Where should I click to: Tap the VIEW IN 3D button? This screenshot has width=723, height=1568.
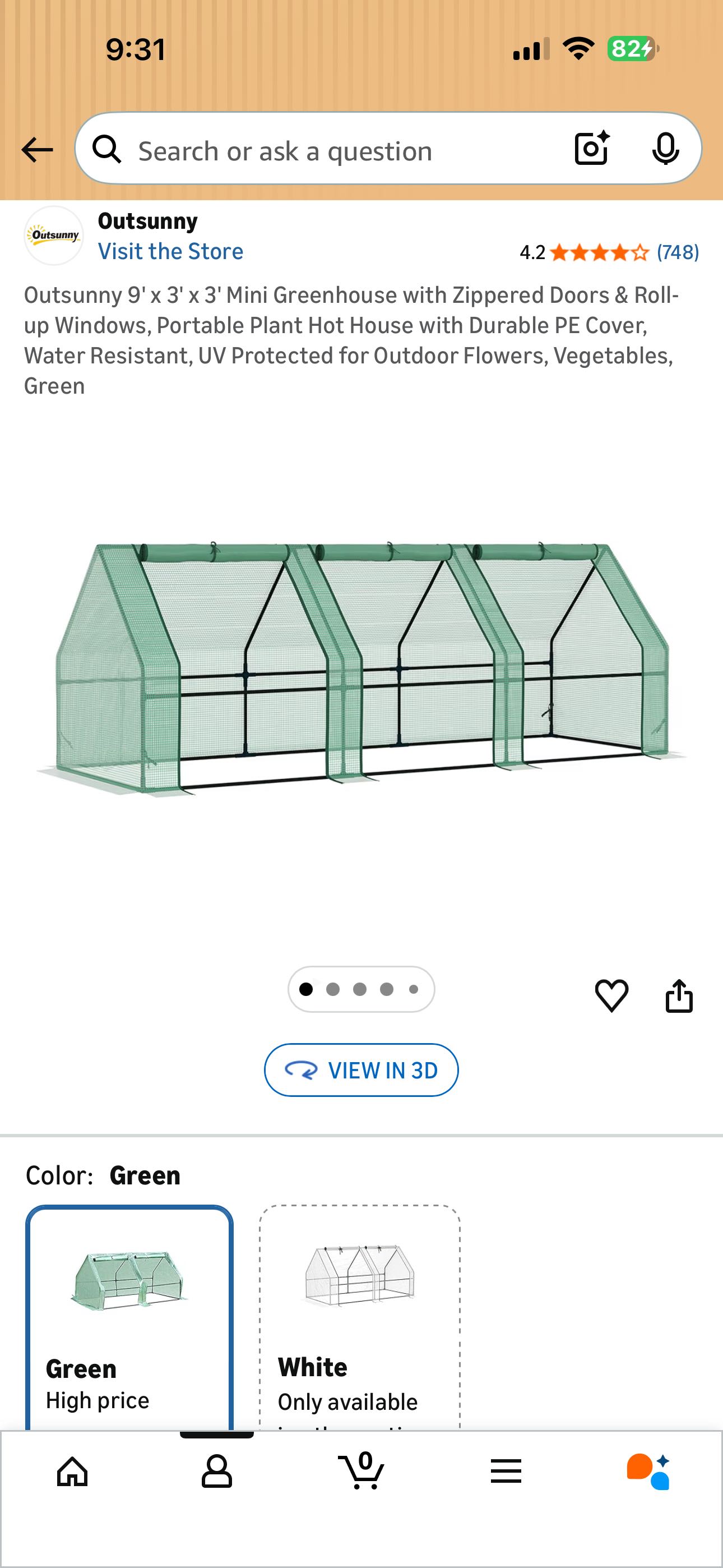[361, 1070]
